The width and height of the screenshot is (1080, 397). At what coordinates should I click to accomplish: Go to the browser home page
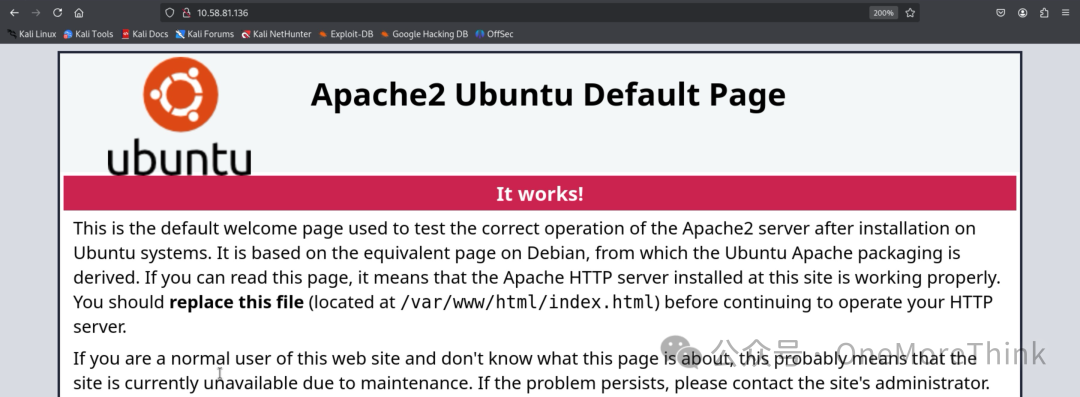click(x=79, y=12)
